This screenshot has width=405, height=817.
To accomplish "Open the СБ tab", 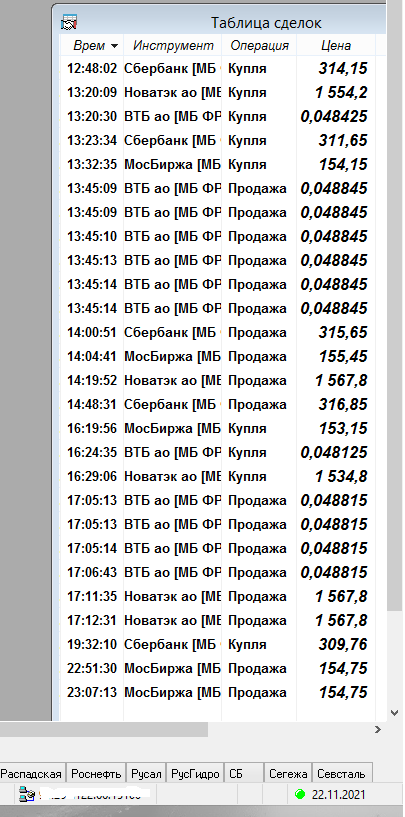I will click(x=244, y=774).
